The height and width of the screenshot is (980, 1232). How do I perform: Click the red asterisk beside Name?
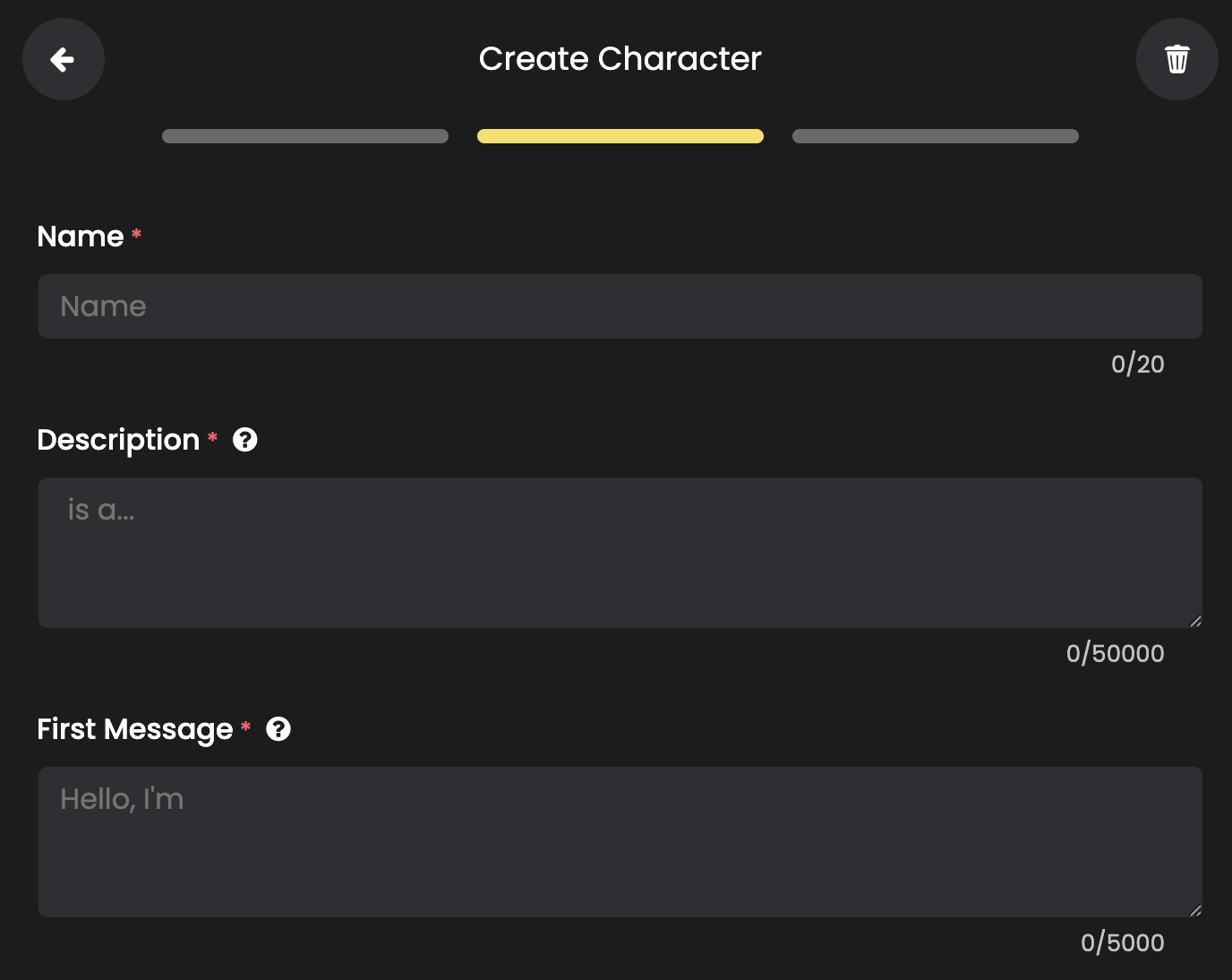[x=137, y=235]
